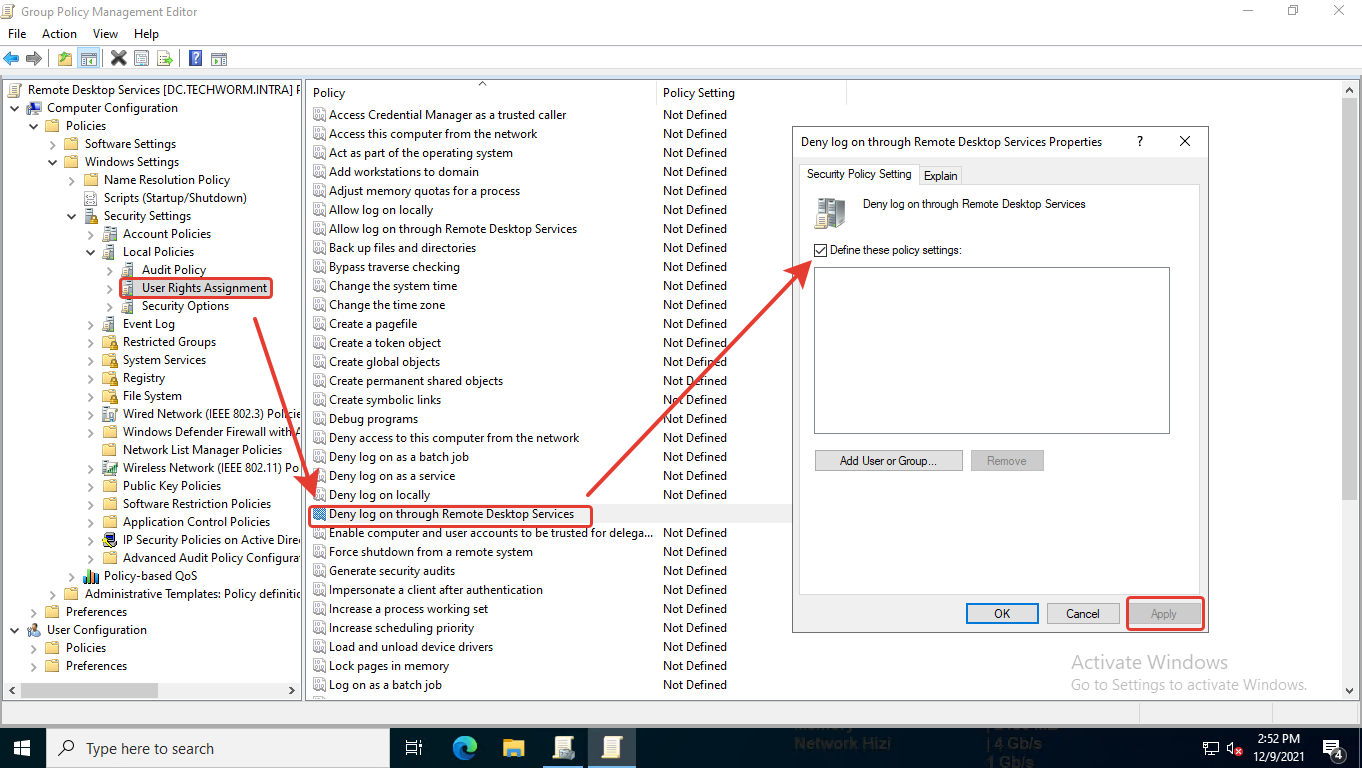Image resolution: width=1362 pixels, height=768 pixels.
Task: Select Security Options in the tree
Action: (185, 306)
